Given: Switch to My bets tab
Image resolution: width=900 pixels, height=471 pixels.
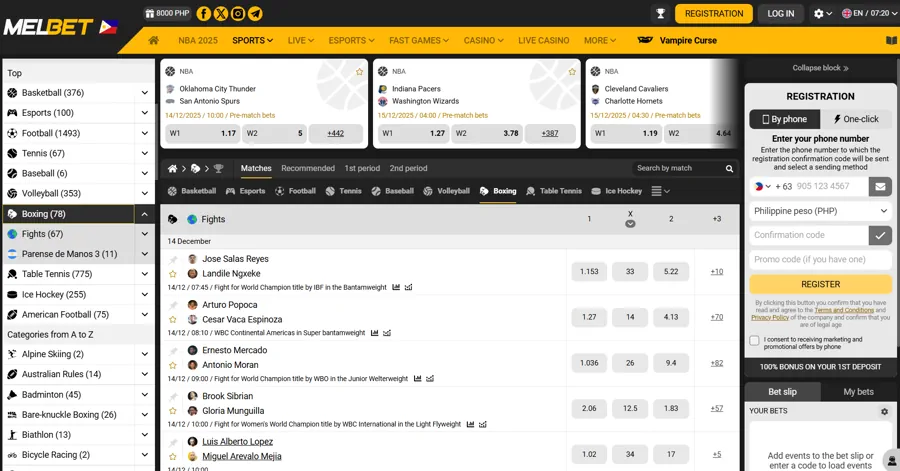Looking at the screenshot, I should [x=858, y=392].
